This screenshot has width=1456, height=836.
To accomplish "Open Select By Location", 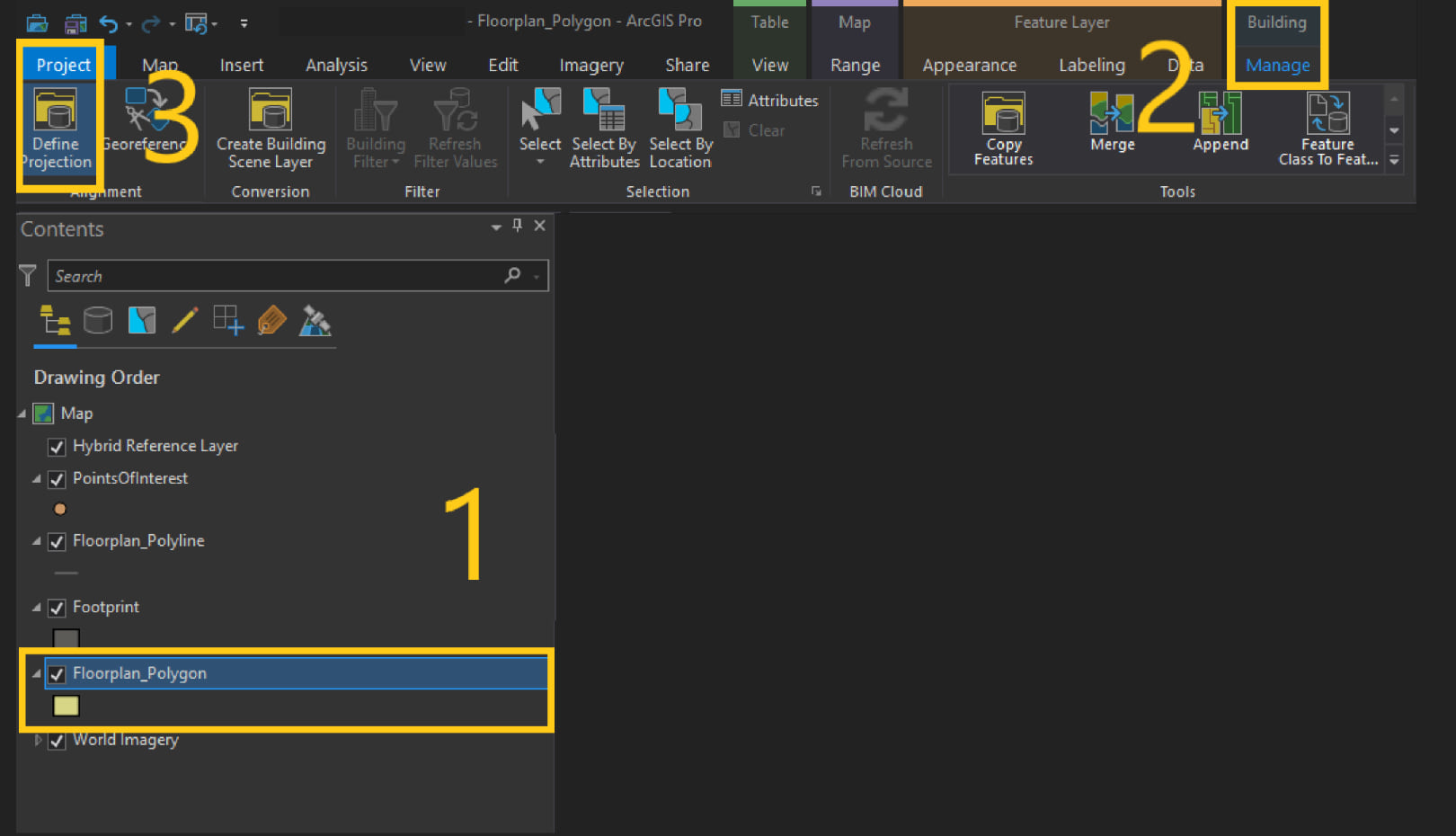I will tap(679, 129).
